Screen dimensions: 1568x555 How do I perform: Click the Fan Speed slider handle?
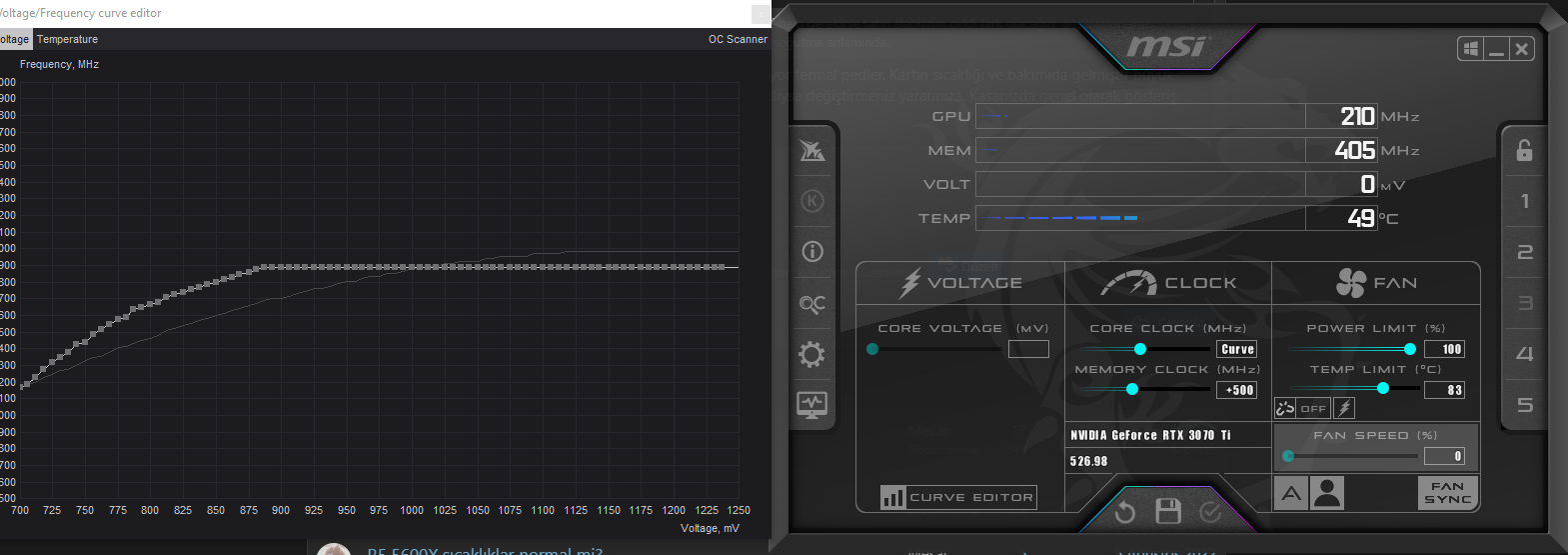tap(1288, 456)
